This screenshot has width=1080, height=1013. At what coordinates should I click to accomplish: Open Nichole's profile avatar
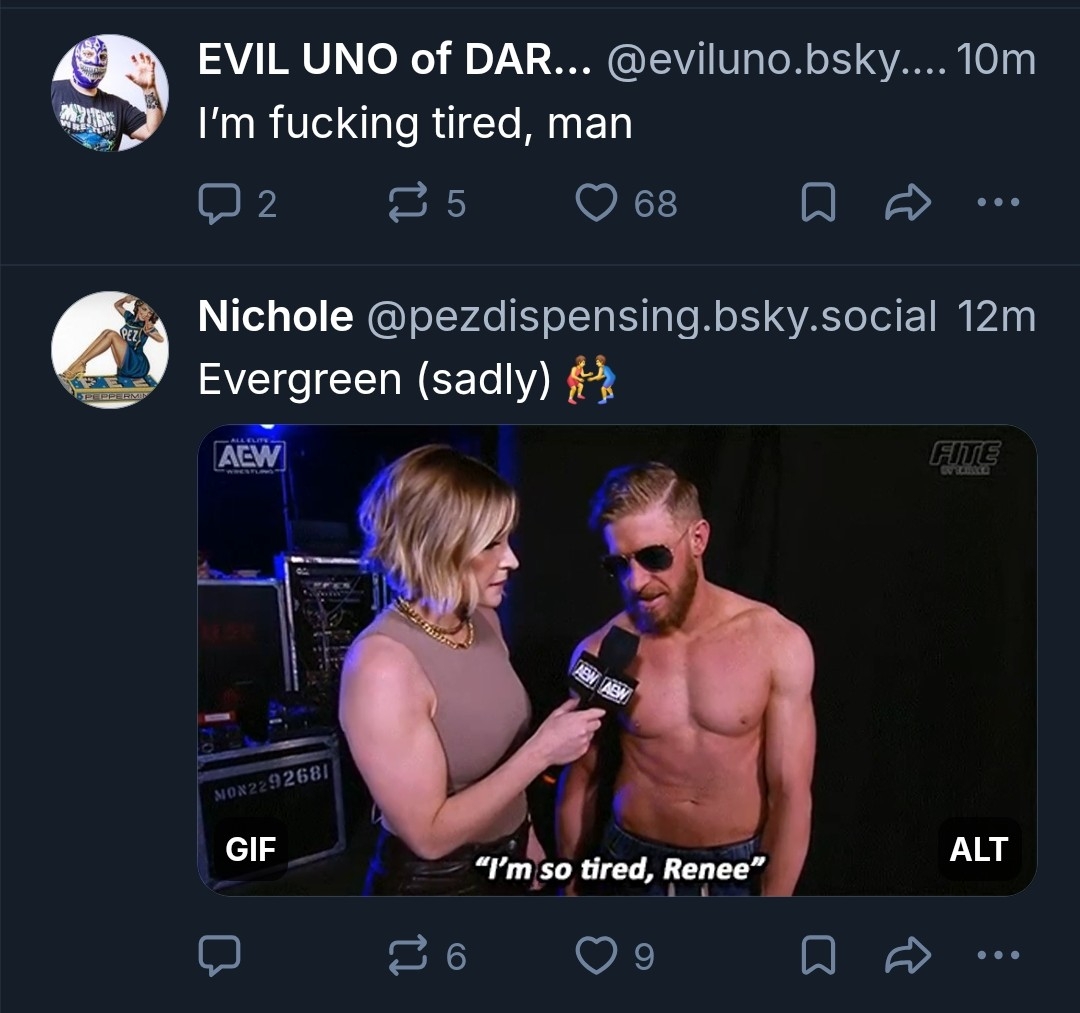[109, 349]
